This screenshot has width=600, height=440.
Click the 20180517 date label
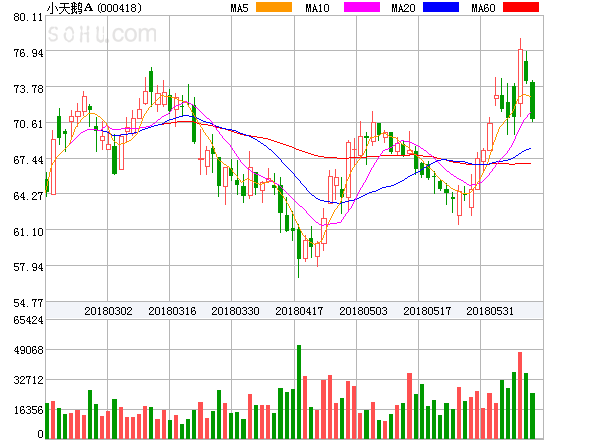point(427,311)
